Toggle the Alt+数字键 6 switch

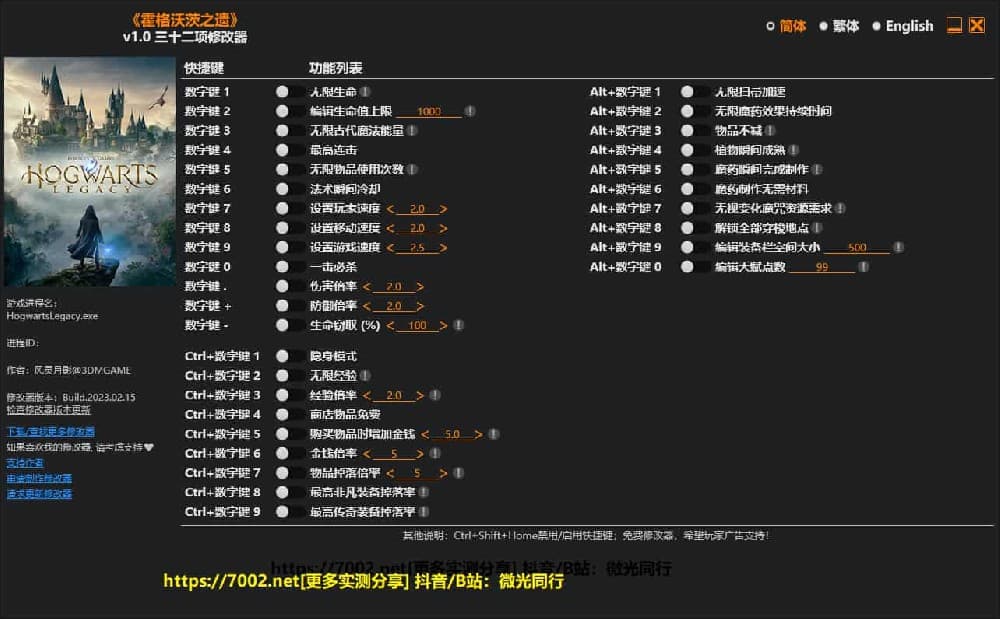tap(694, 189)
